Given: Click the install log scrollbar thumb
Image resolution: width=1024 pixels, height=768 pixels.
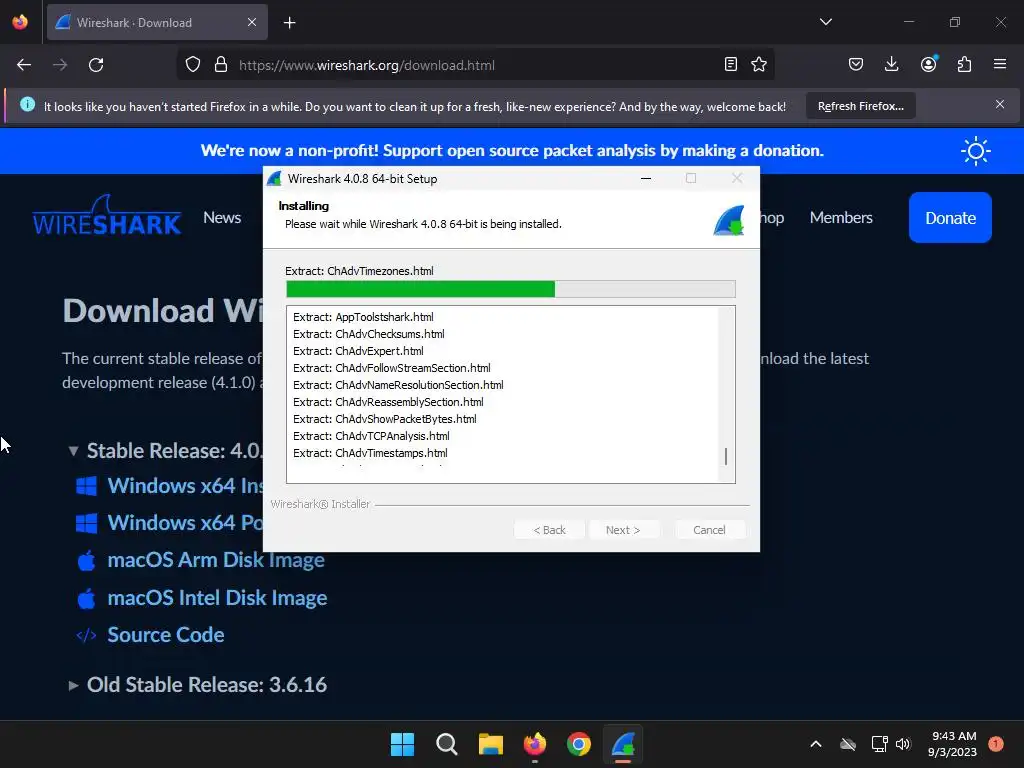Looking at the screenshot, I should (x=726, y=456).
